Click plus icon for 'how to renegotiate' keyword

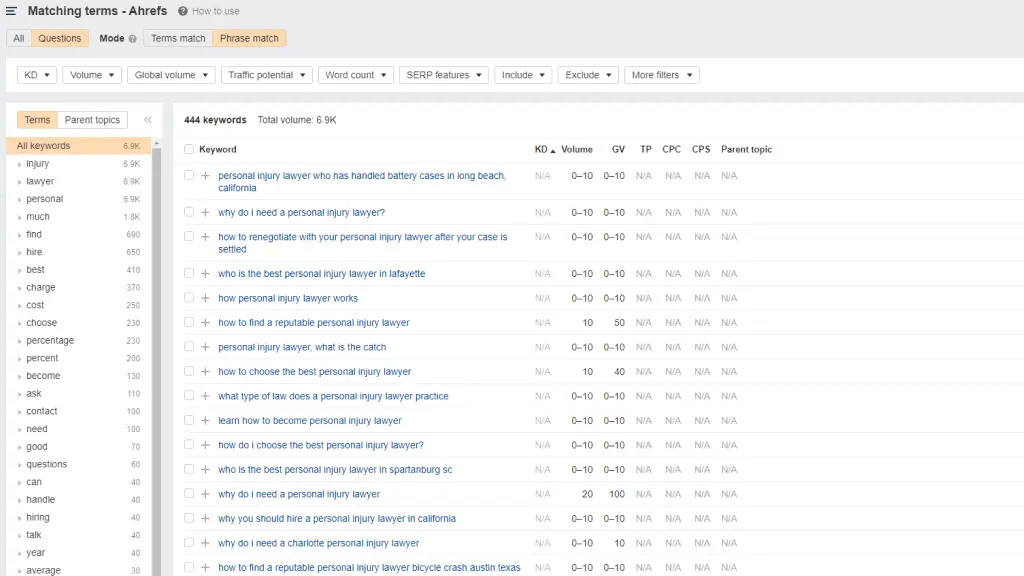(x=205, y=237)
